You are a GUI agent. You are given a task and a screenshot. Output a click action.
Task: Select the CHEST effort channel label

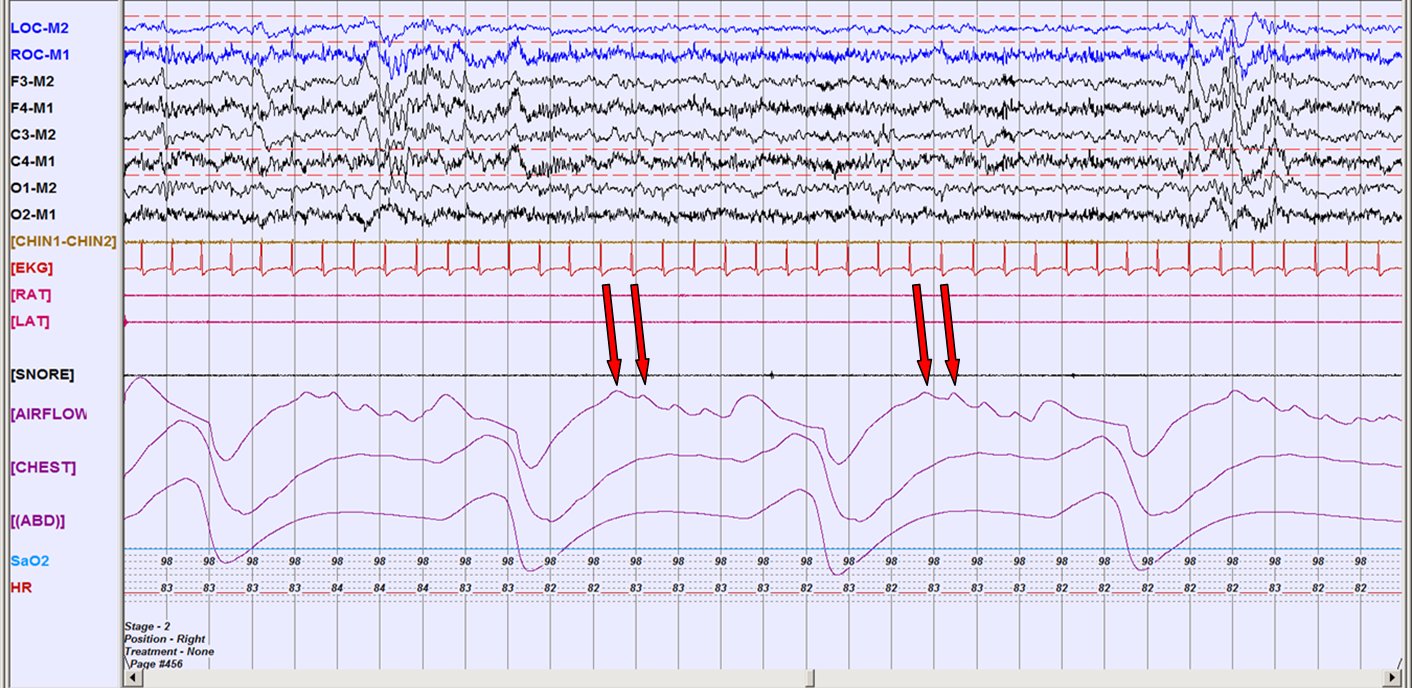43,467
